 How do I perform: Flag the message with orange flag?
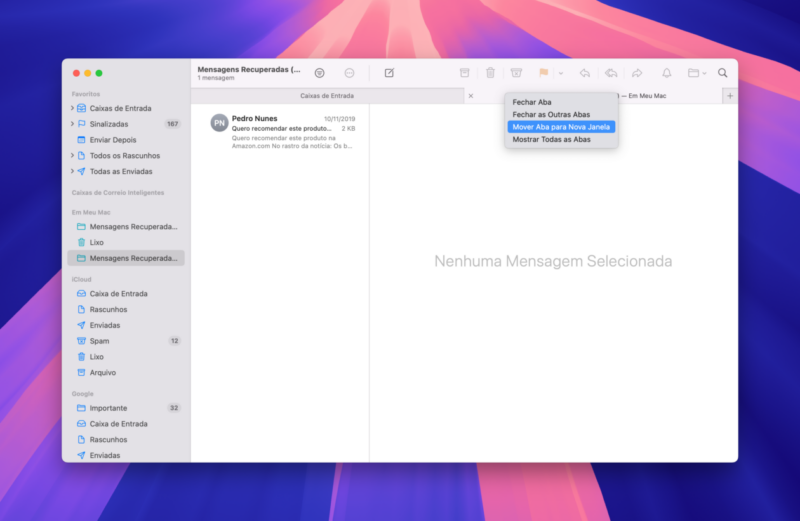543,73
